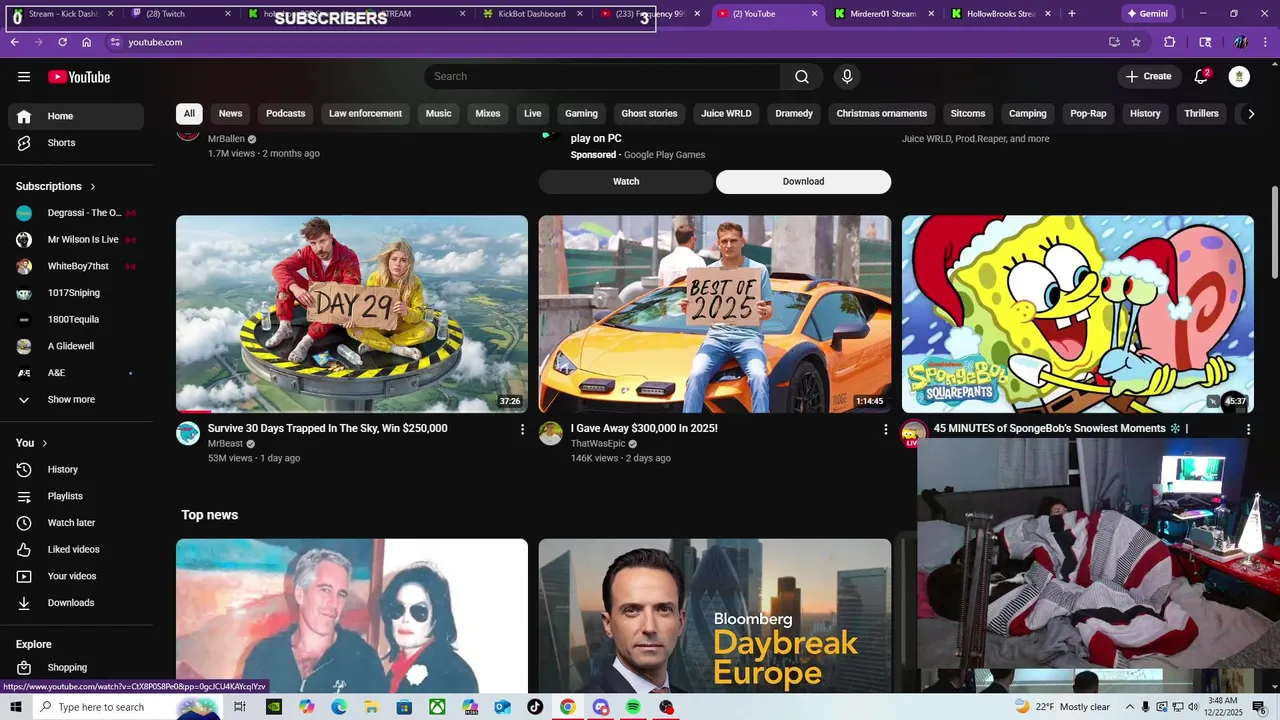Viewport: 1280px width, 720px height.
Task: Open more options for the MrBeast video
Action: pos(522,429)
